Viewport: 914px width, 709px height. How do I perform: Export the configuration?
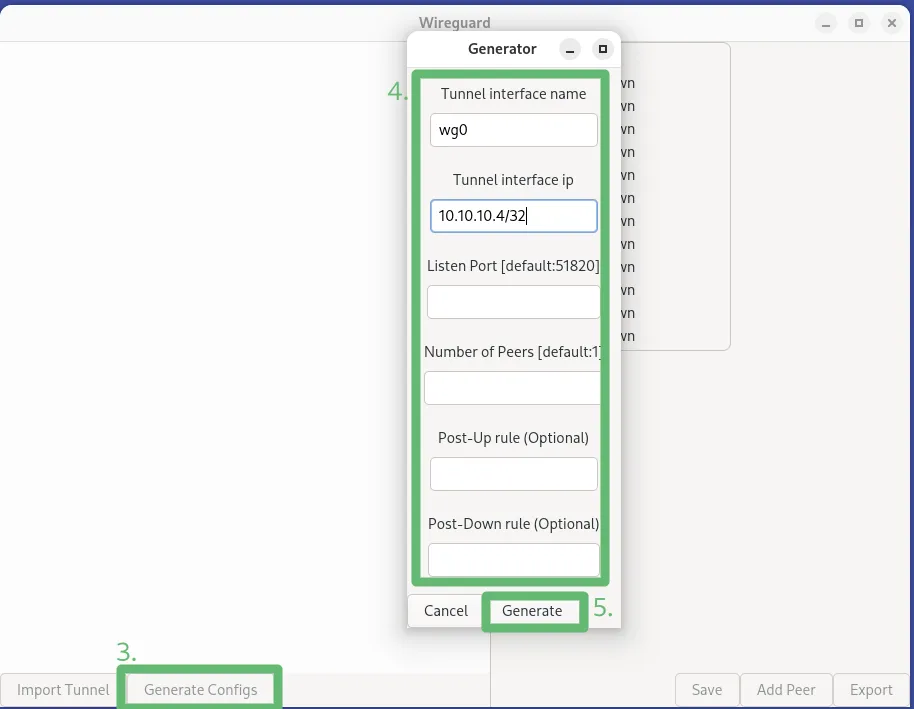(x=870, y=690)
